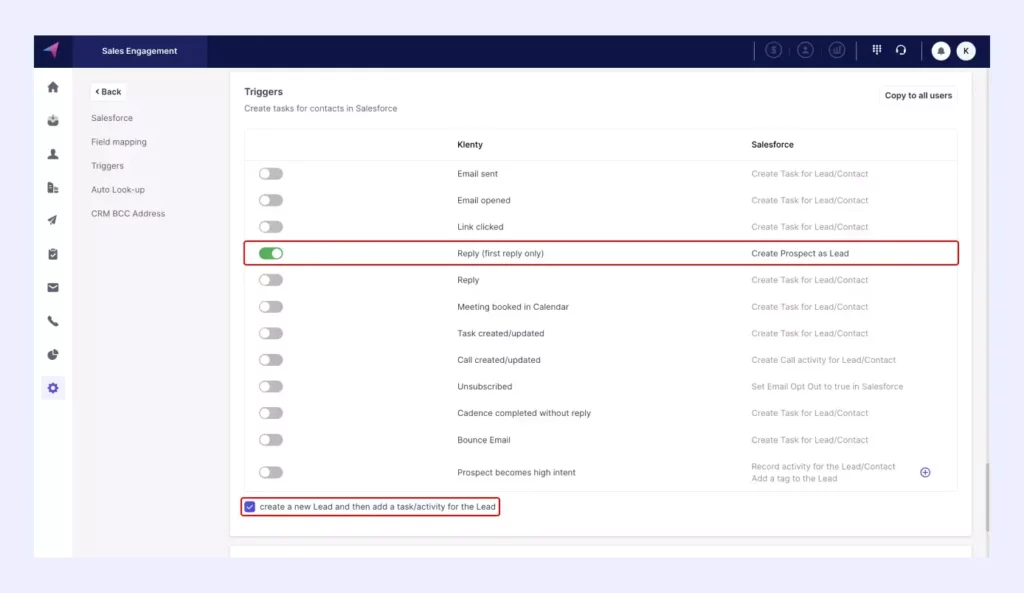
Task: Click the circled chart icon in header
Action: click(x=837, y=50)
